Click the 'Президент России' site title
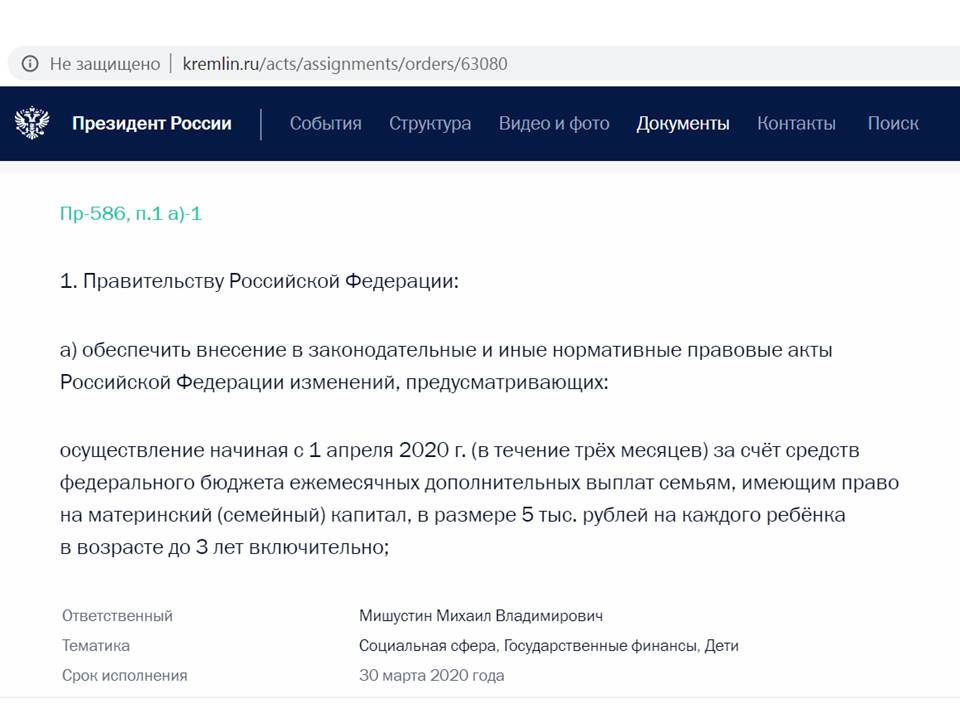Image resolution: width=960 pixels, height=720 pixels. pyautogui.click(x=150, y=123)
